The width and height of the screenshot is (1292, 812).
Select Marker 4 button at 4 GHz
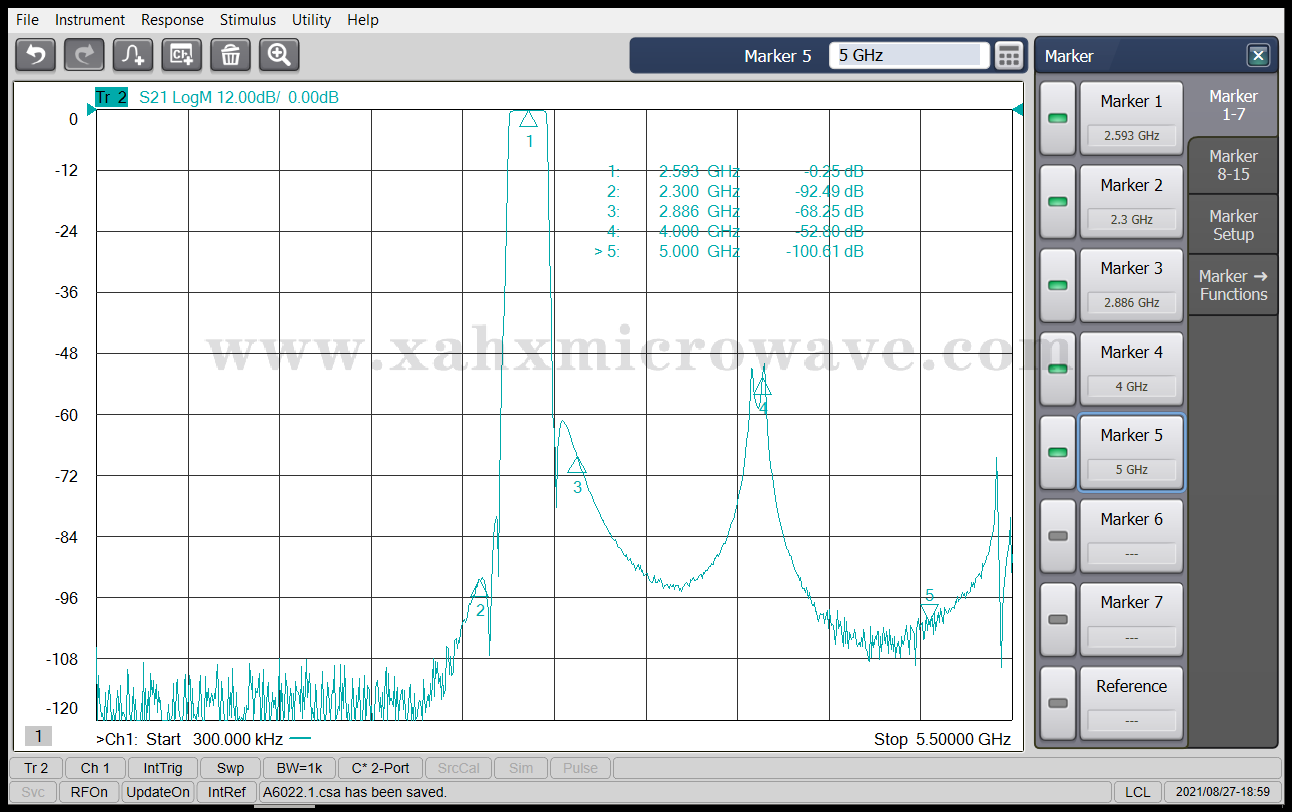(1131, 369)
